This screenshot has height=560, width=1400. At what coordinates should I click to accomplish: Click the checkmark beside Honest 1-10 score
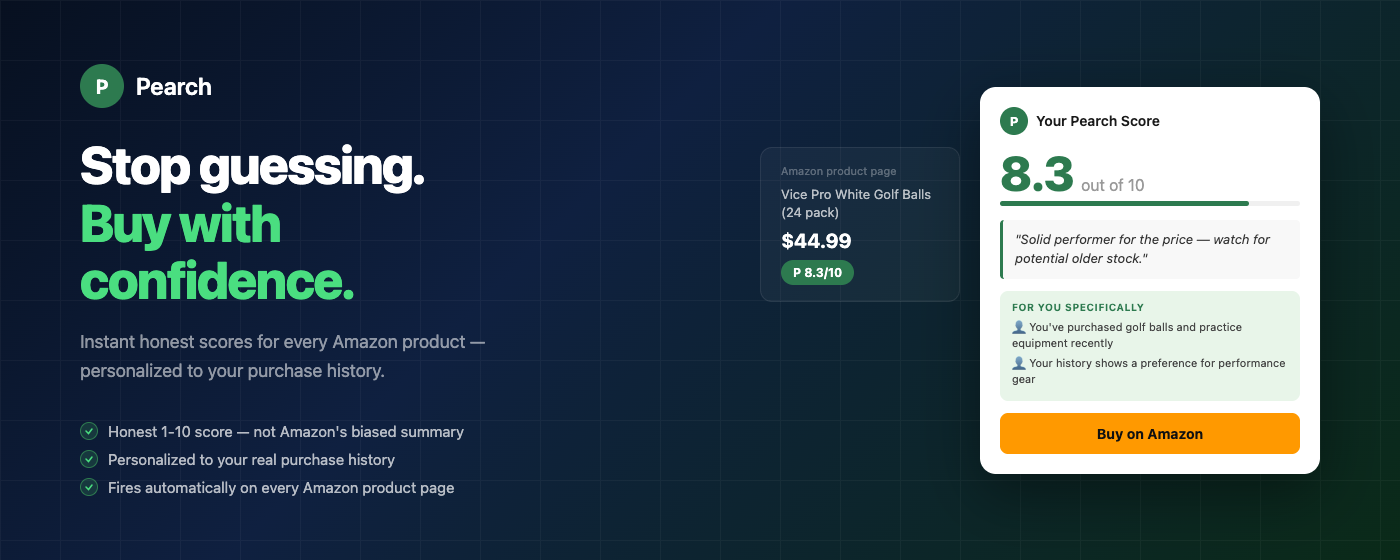click(x=89, y=432)
